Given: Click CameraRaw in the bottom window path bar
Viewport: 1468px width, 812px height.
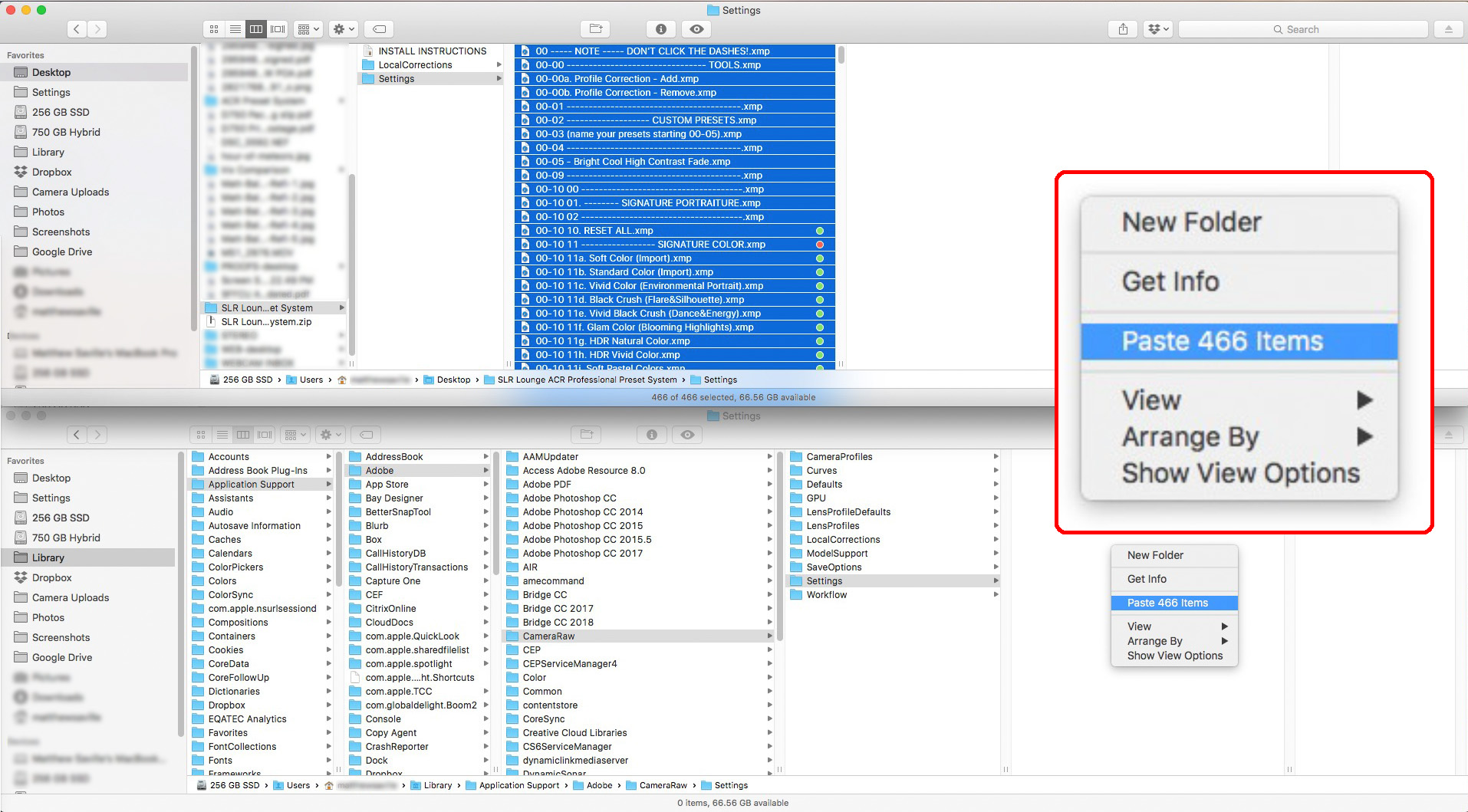Looking at the screenshot, I should pyautogui.click(x=663, y=785).
